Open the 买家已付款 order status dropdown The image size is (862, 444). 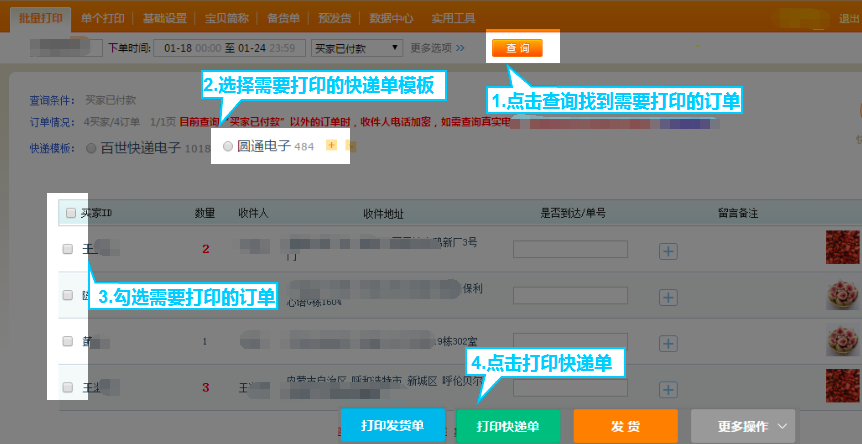tap(356, 47)
